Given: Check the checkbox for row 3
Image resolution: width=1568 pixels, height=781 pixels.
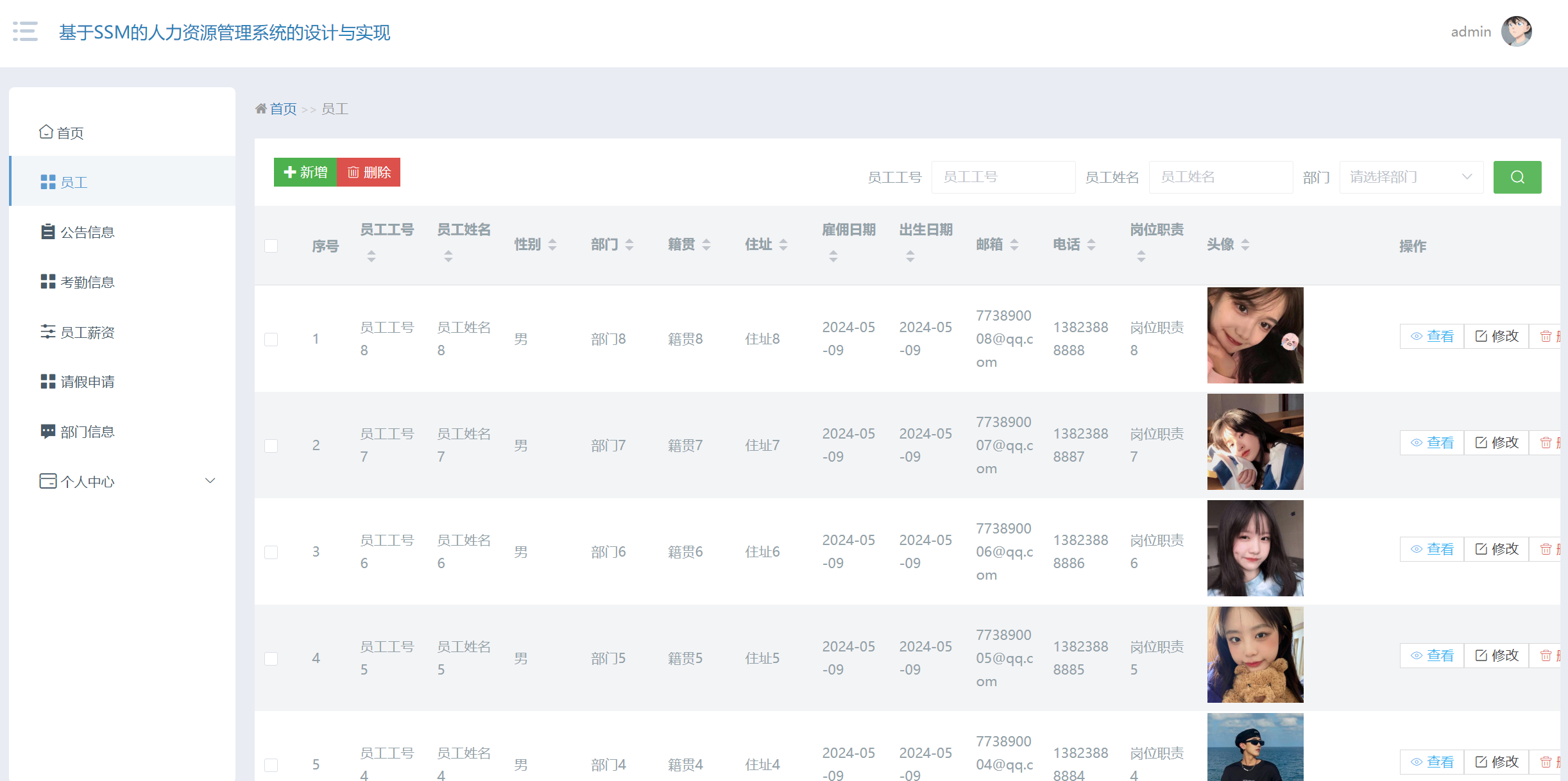Looking at the screenshot, I should (271, 552).
